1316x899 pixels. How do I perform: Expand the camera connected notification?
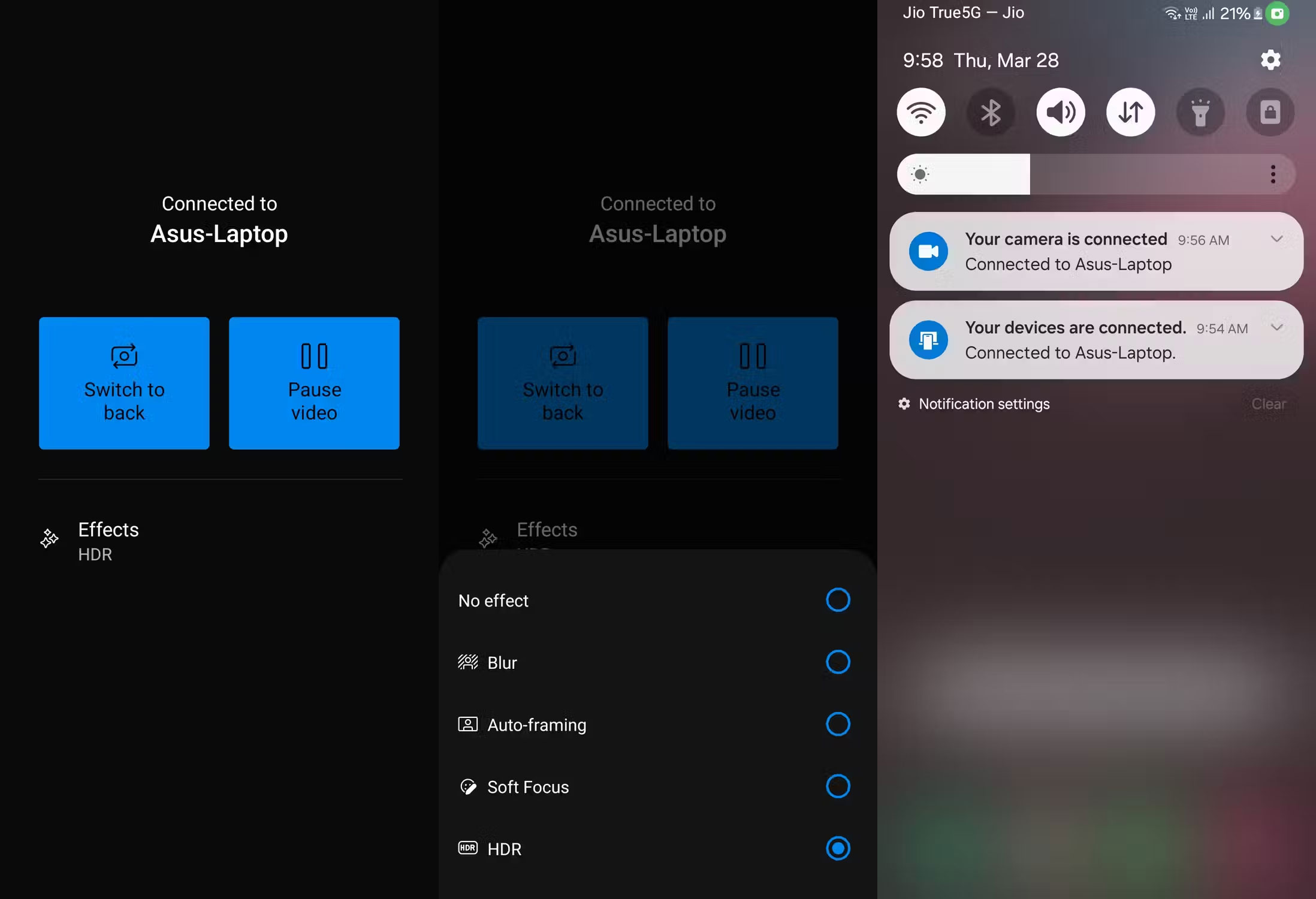click(x=1276, y=239)
